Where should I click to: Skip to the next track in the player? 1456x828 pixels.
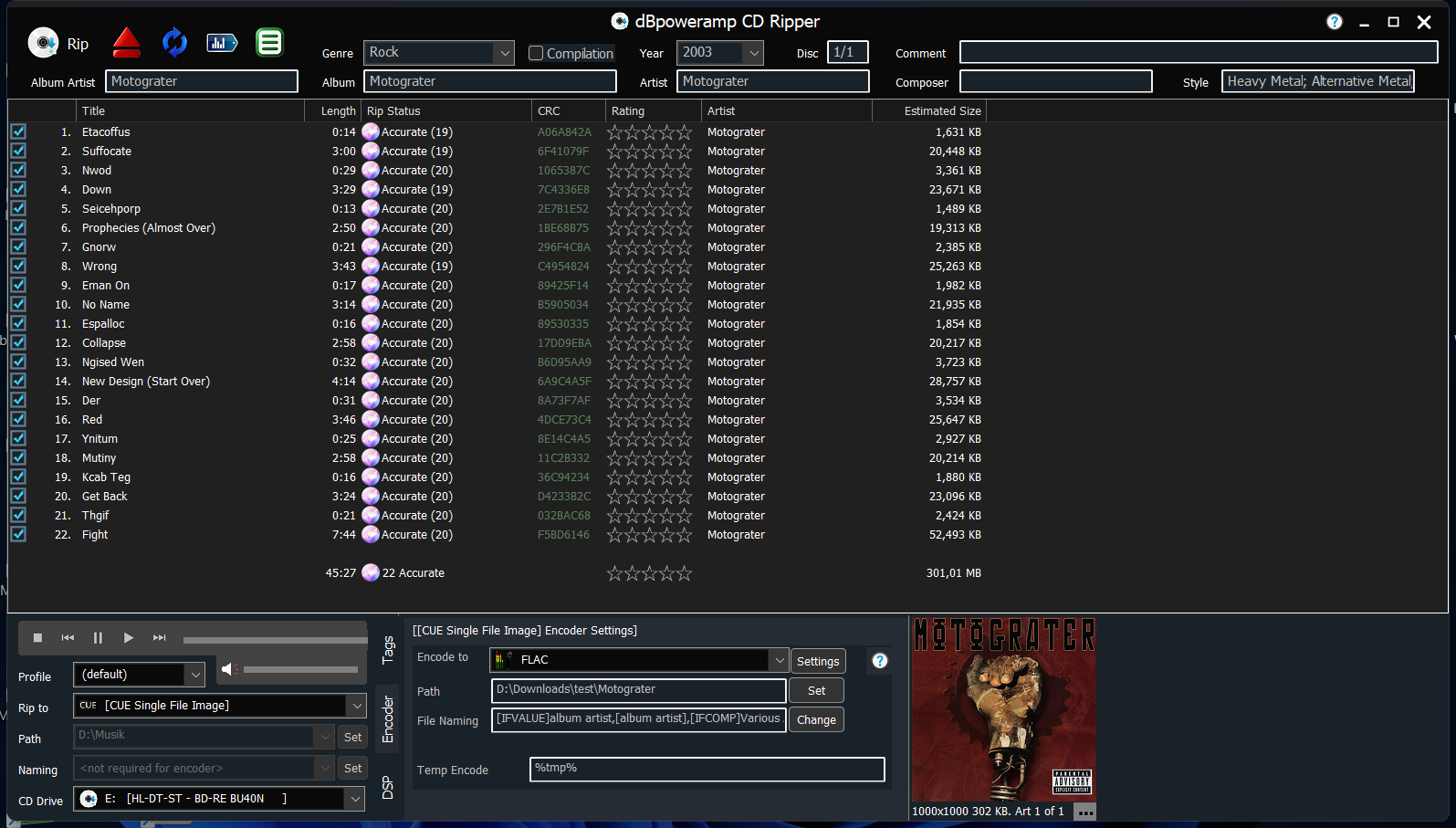160,638
